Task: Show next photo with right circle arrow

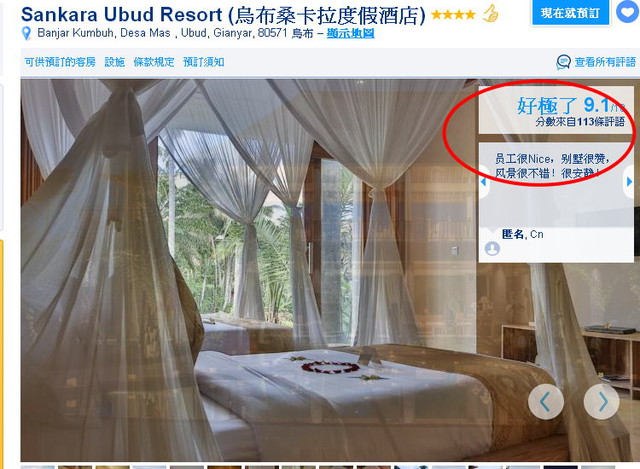Action: coord(602,402)
